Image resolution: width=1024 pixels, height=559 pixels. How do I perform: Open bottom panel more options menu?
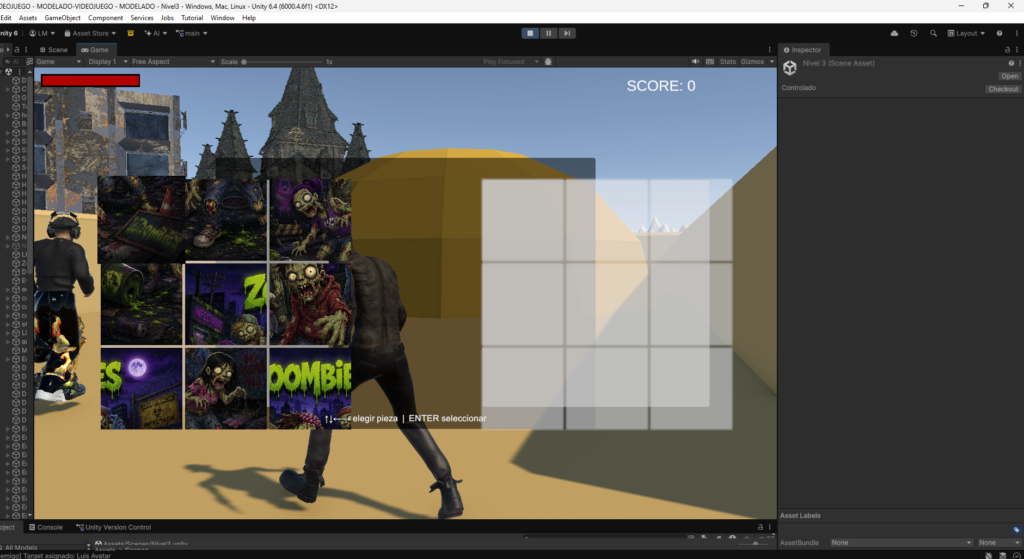[x=769, y=527]
